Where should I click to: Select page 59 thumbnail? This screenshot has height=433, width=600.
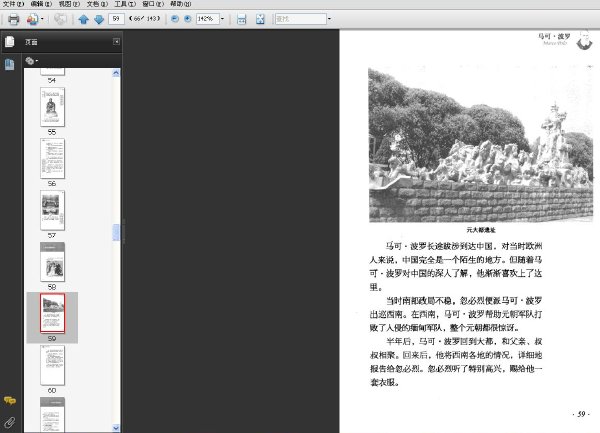[x=52, y=313]
